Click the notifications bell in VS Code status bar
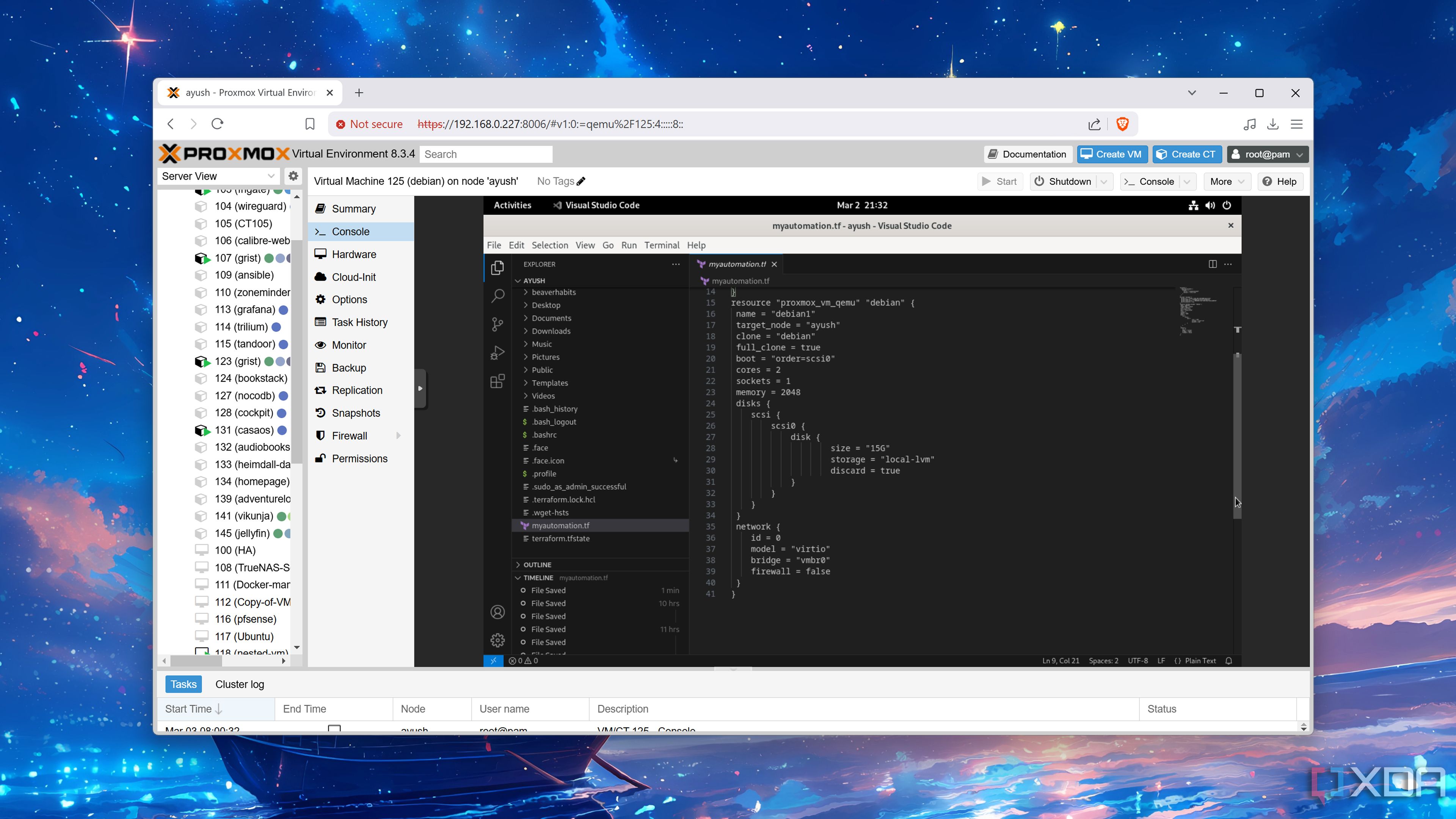 [1229, 660]
